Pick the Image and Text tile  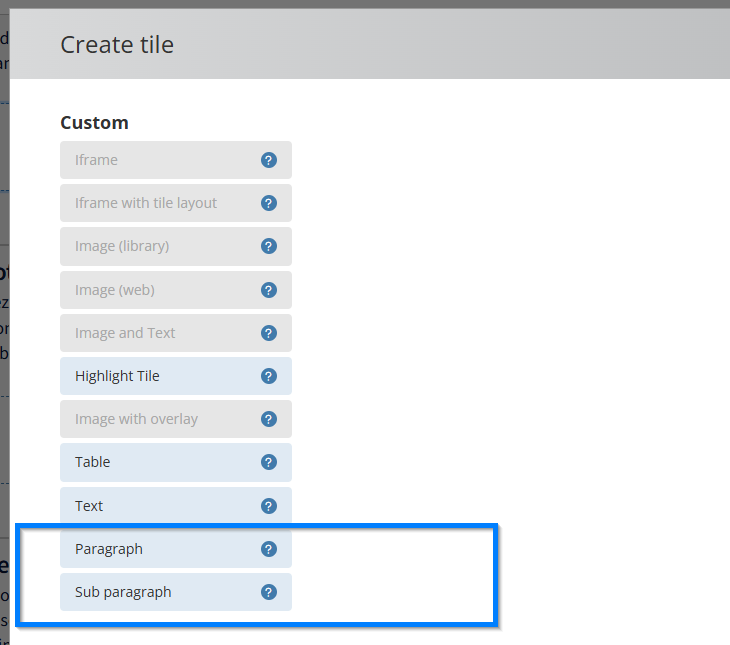(x=150, y=333)
